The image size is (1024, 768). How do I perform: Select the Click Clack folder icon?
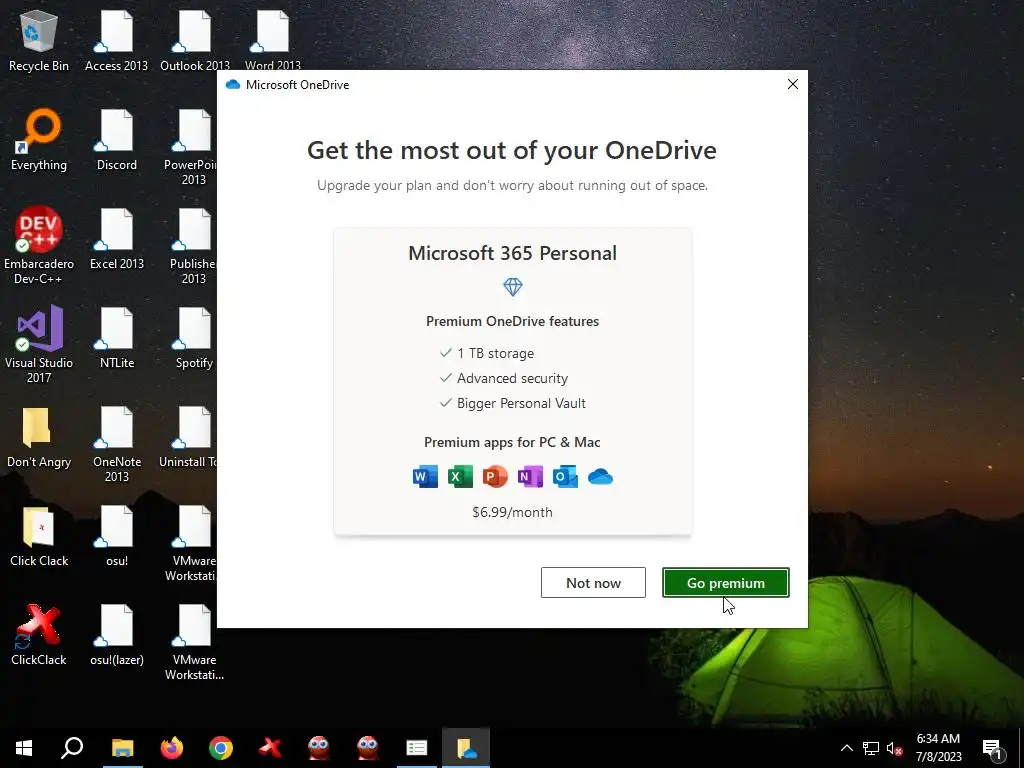(x=39, y=537)
